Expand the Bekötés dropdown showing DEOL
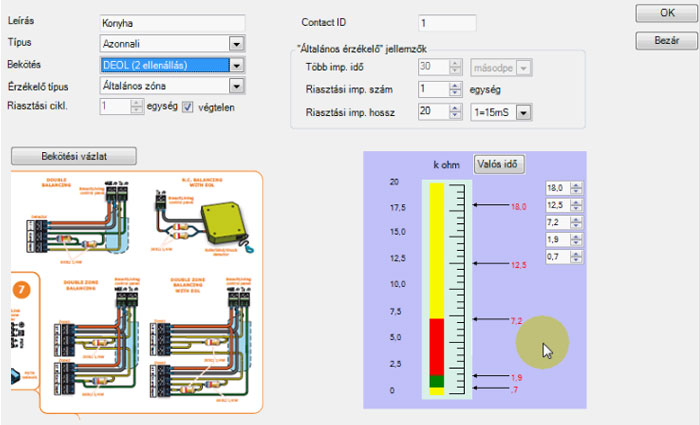 [236, 66]
